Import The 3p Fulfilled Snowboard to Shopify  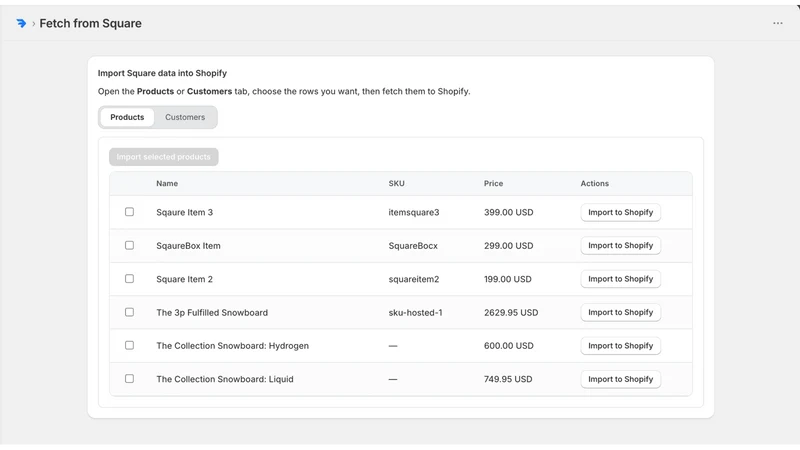pyautogui.click(x=620, y=312)
